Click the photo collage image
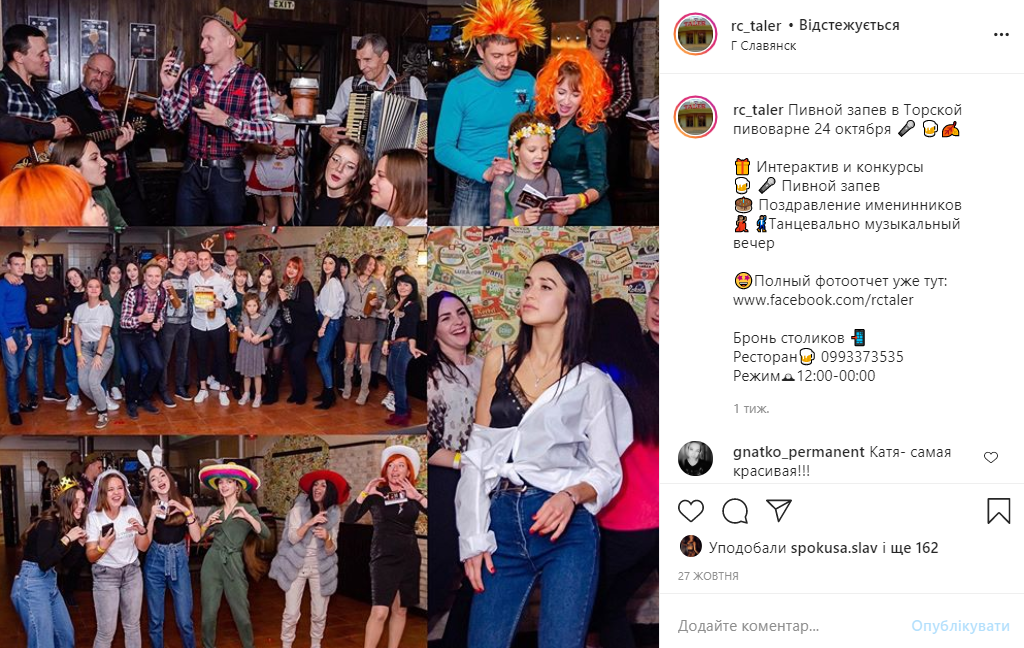Viewport: 1024px width, 648px height. [329, 324]
